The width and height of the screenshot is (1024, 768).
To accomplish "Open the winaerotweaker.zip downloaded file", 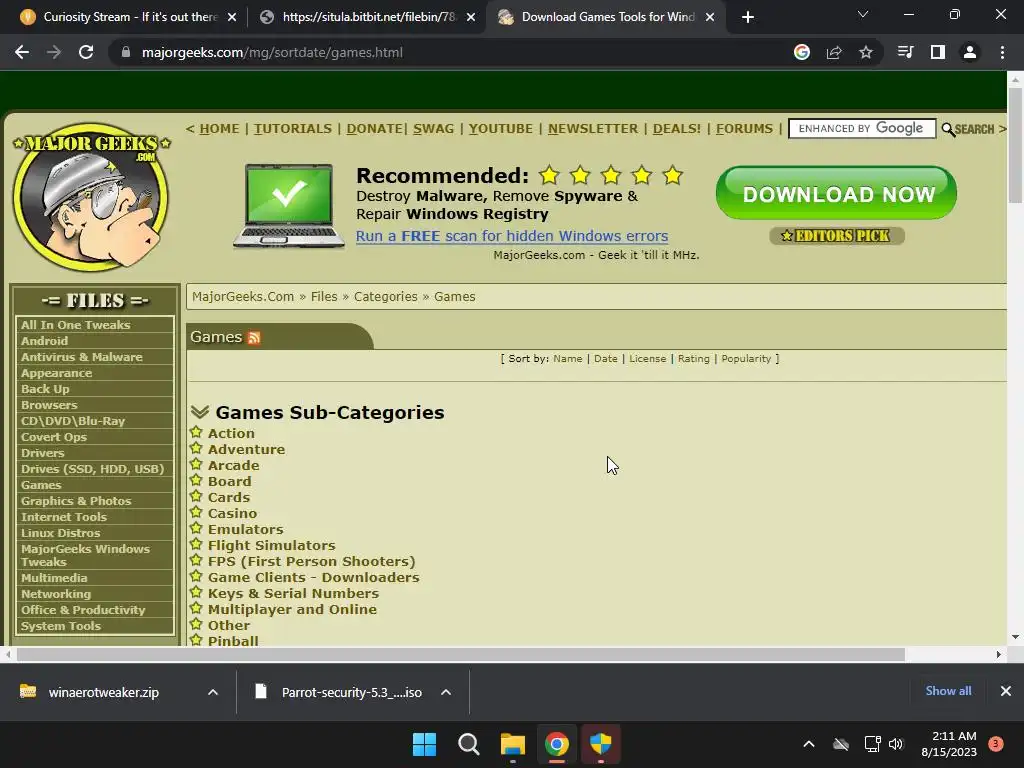I will (103, 692).
